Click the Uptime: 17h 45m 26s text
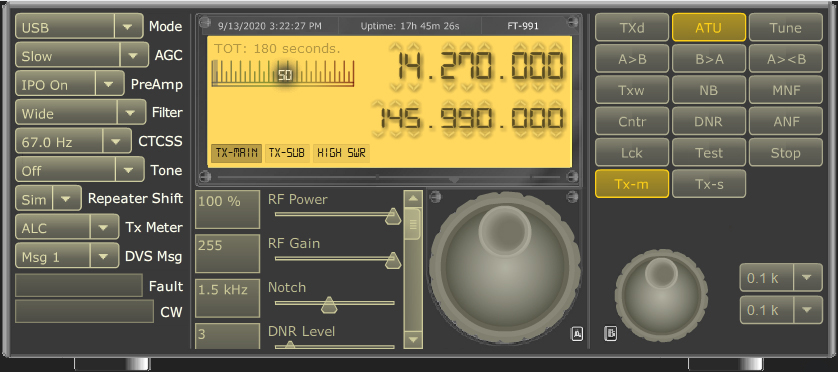The image size is (838, 372). point(410,26)
